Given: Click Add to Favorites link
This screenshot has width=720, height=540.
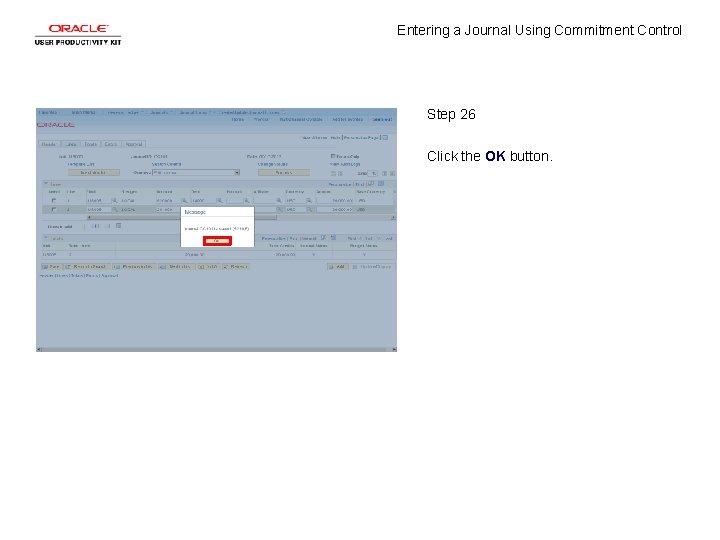Looking at the screenshot, I should (x=348, y=119).
